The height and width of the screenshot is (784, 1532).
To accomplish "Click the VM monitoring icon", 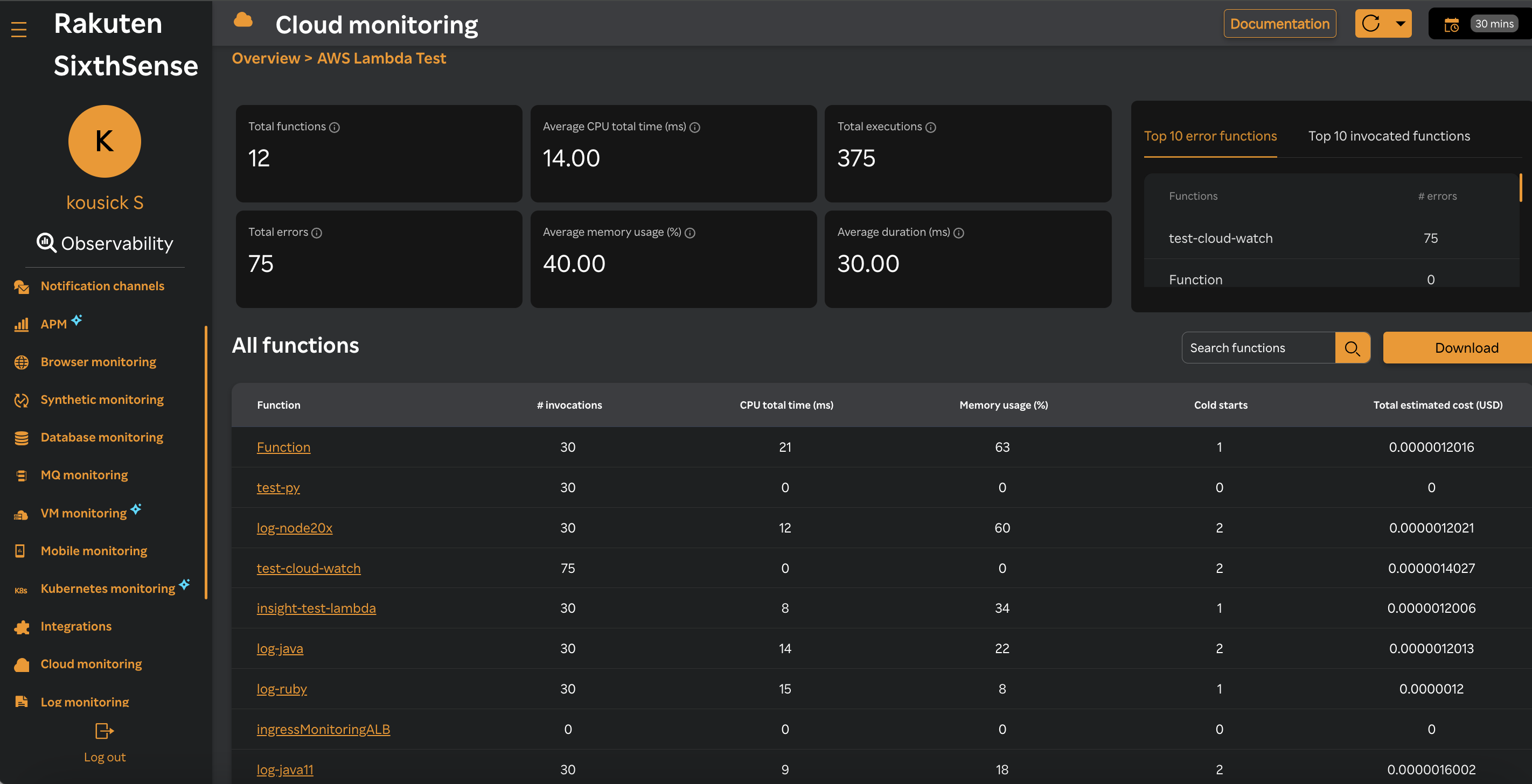I will [22, 514].
